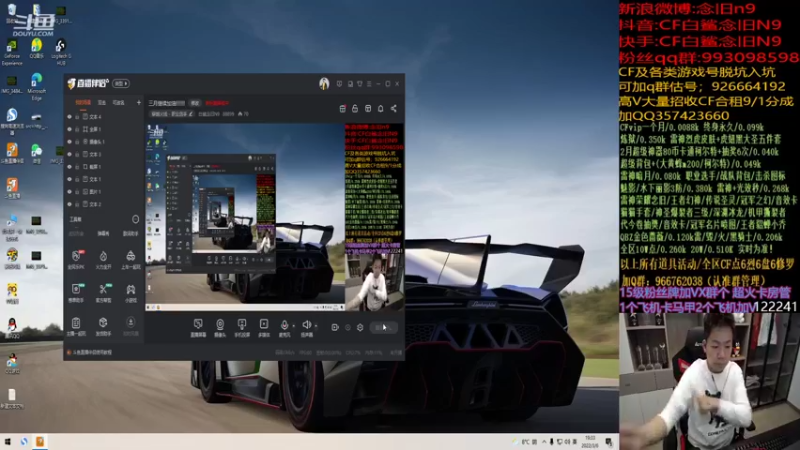Open the gamepad mini-games tool
Image resolution: width=800 pixels, height=450 pixels.
click(x=131, y=293)
